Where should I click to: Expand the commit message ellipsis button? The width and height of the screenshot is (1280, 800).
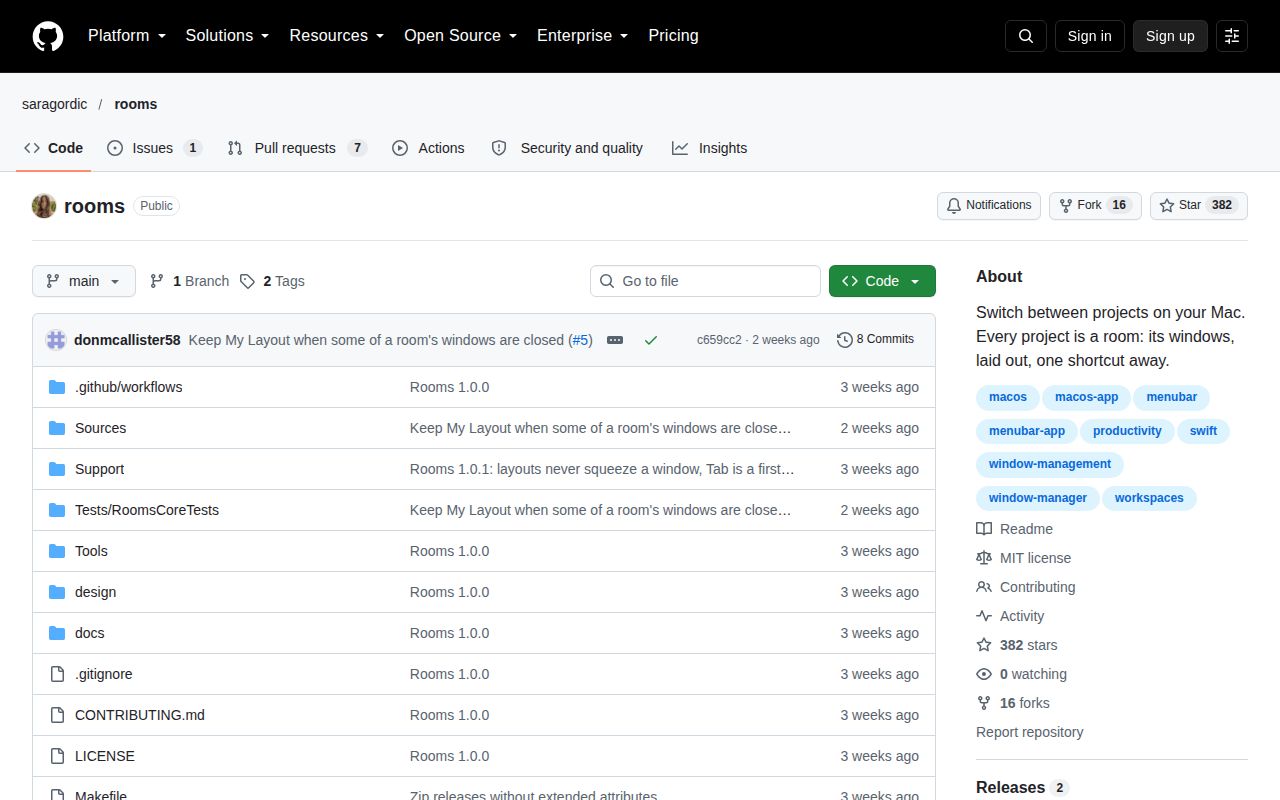[615, 340]
